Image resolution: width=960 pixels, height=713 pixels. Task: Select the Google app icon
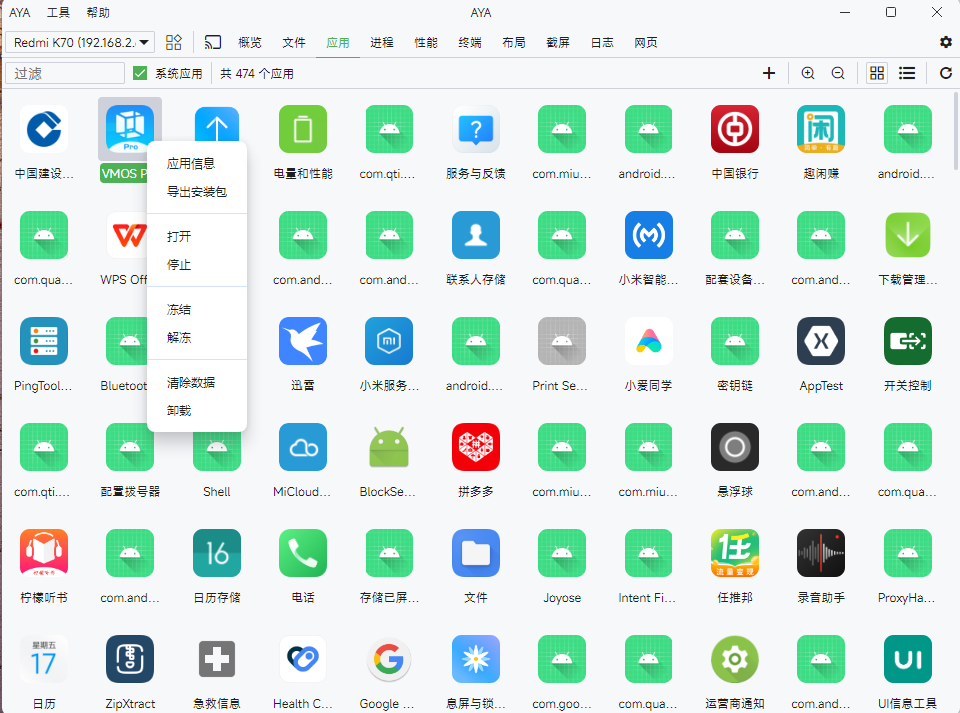coord(389,659)
